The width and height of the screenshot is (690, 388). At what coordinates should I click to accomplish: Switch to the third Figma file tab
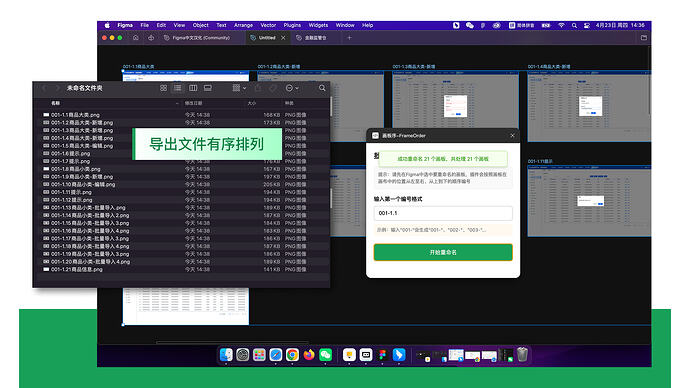[312, 38]
